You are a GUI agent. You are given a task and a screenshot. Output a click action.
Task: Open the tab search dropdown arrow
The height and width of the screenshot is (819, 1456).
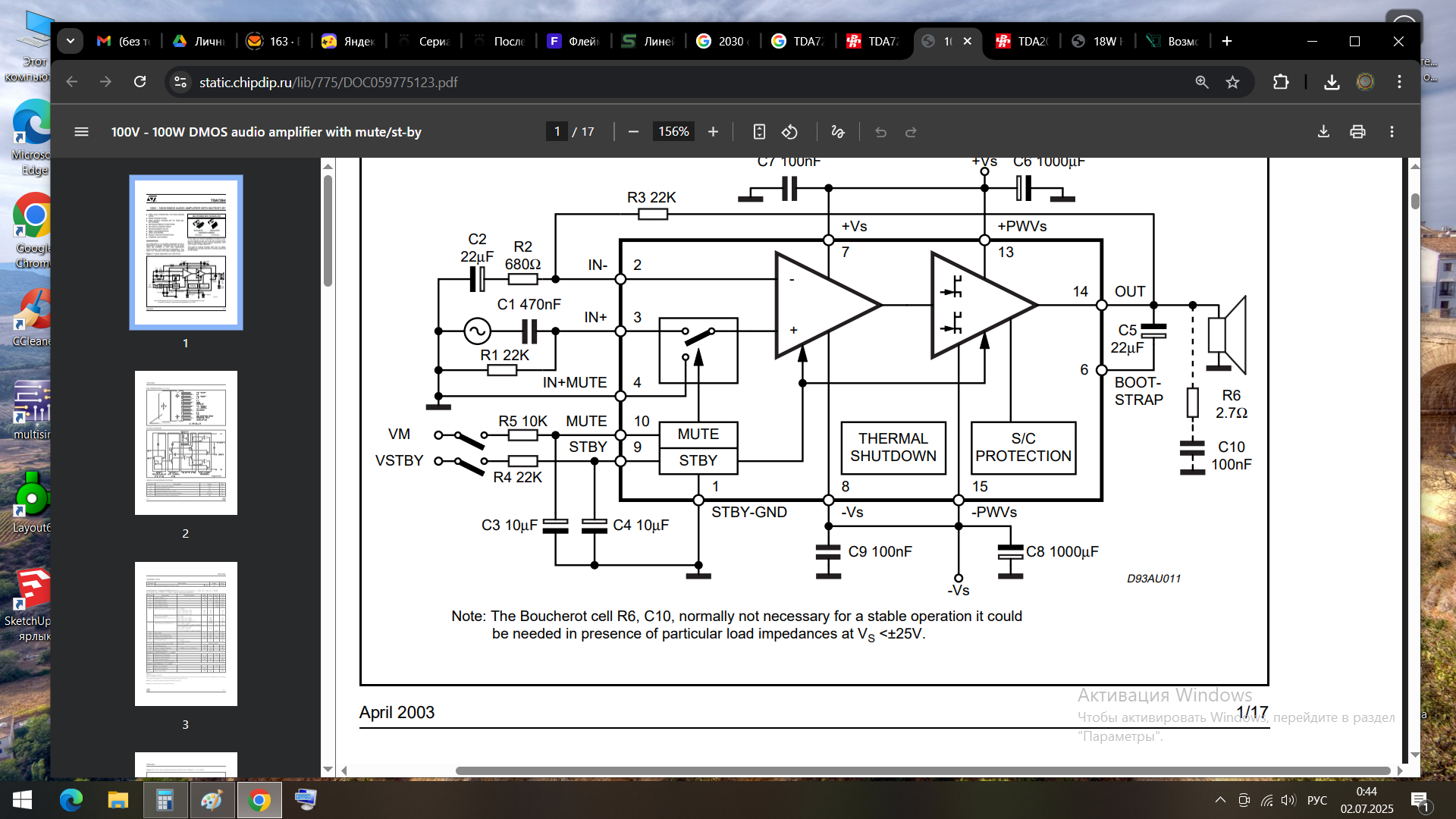(71, 41)
